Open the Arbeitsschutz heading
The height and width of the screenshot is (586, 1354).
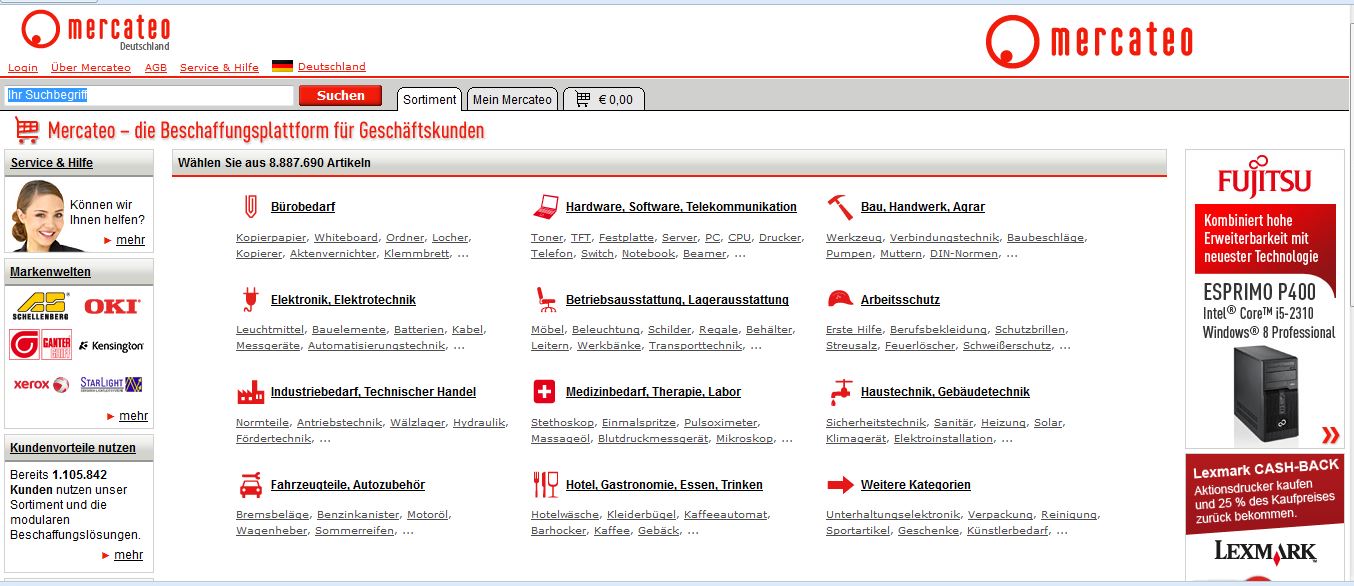(x=900, y=300)
